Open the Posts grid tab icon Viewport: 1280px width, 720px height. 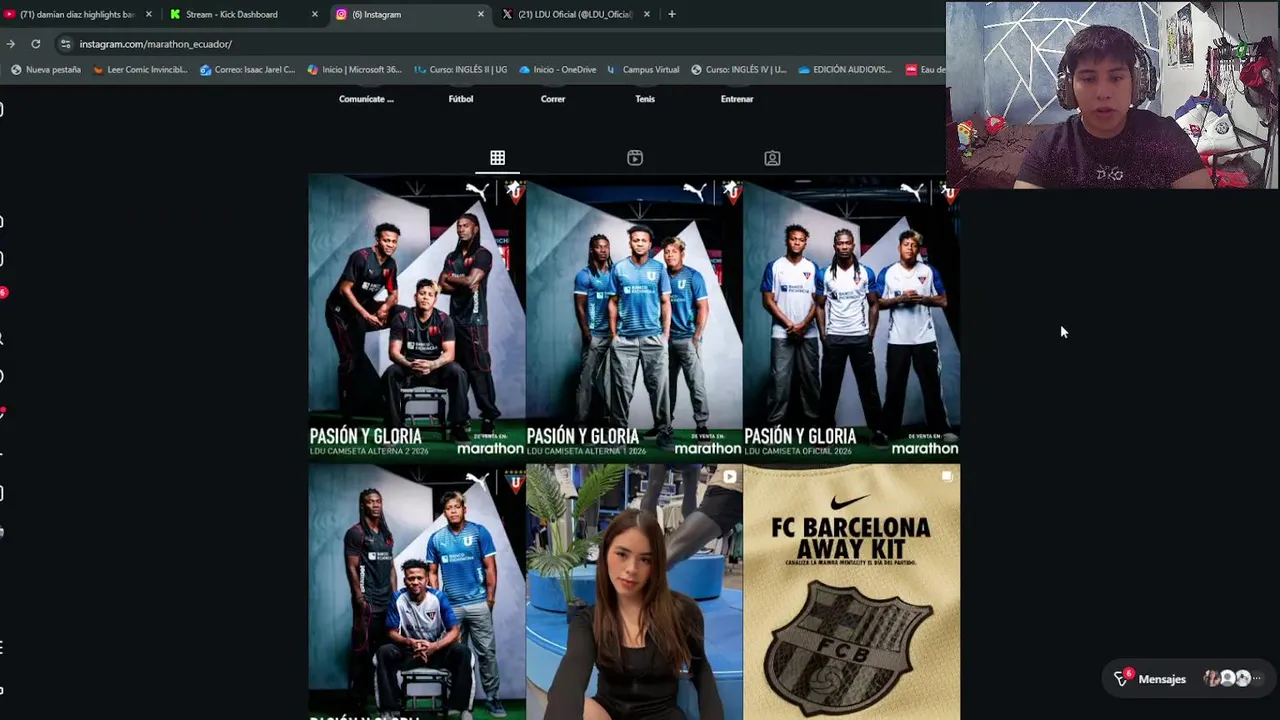click(497, 158)
